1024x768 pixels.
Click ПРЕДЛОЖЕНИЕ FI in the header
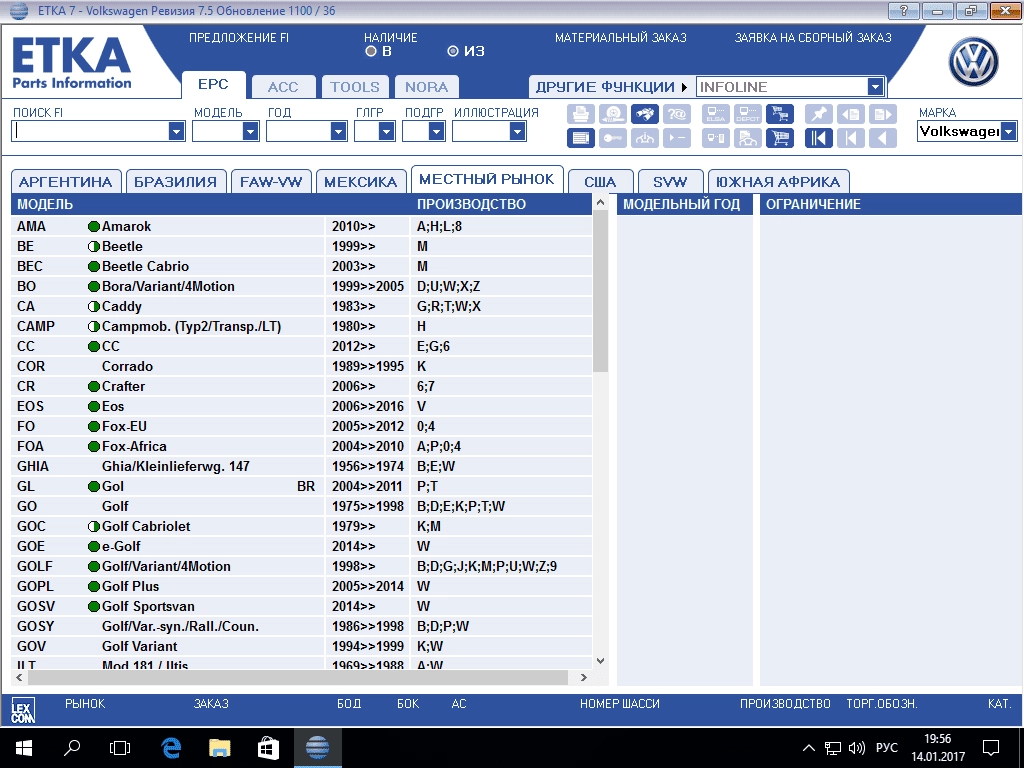(x=239, y=38)
